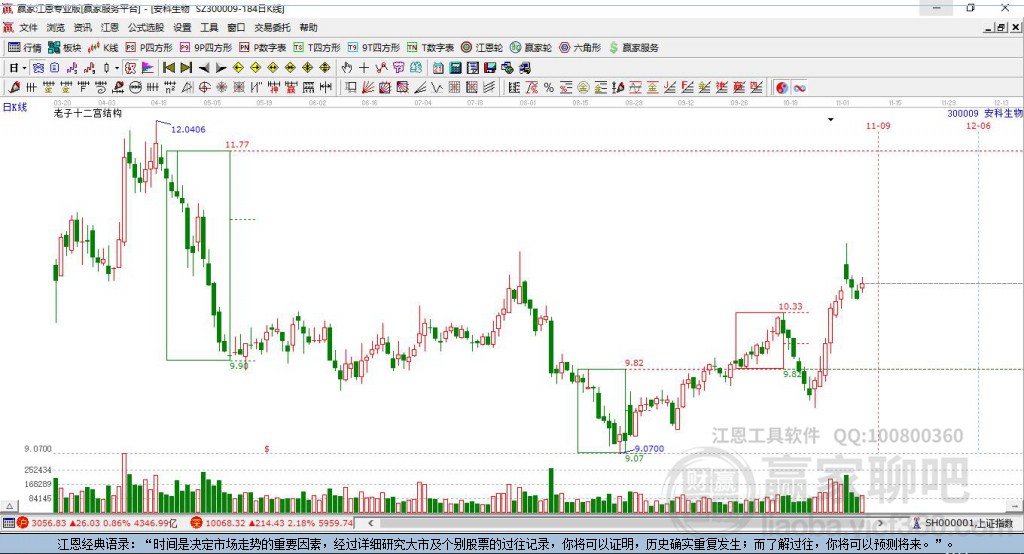Click the 12.0406 high price label
The height and width of the screenshot is (554, 1024).
[188, 129]
